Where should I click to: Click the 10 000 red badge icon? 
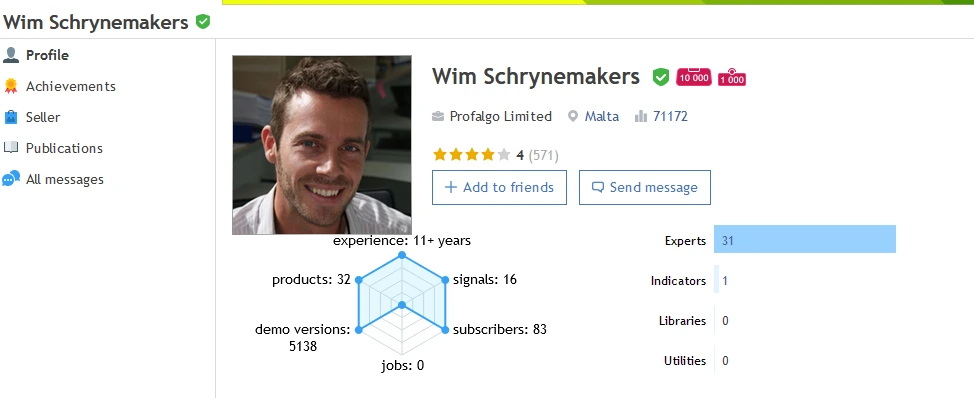(694, 76)
